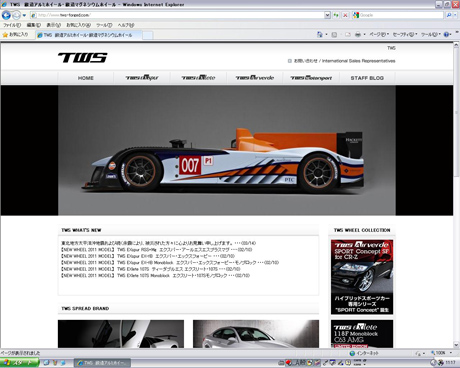Click the Help question mark icon
Image resolution: width=460 pixels, height=368 pixels.
click(446, 34)
